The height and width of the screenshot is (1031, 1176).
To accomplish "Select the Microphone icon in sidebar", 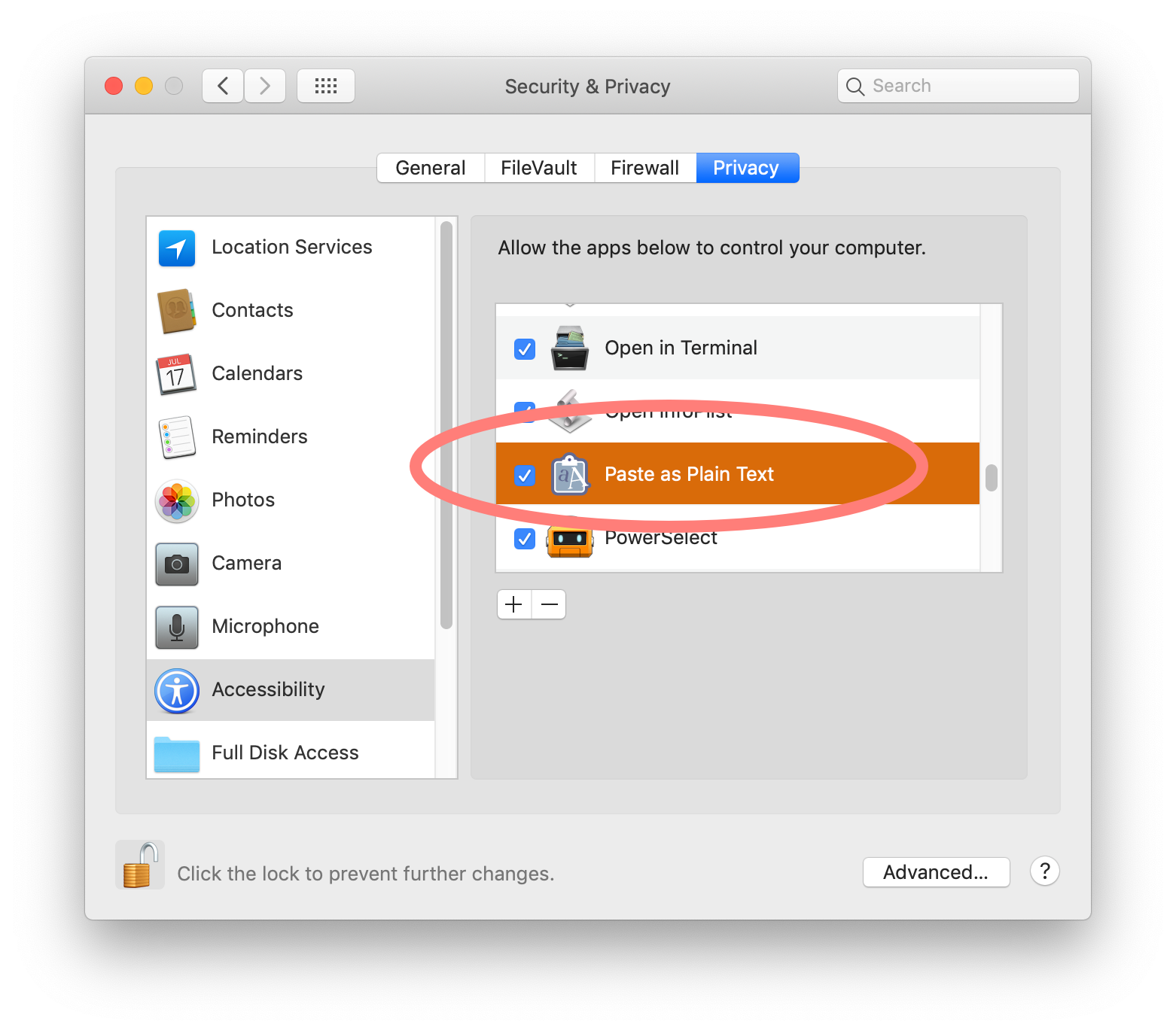I will [x=177, y=628].
